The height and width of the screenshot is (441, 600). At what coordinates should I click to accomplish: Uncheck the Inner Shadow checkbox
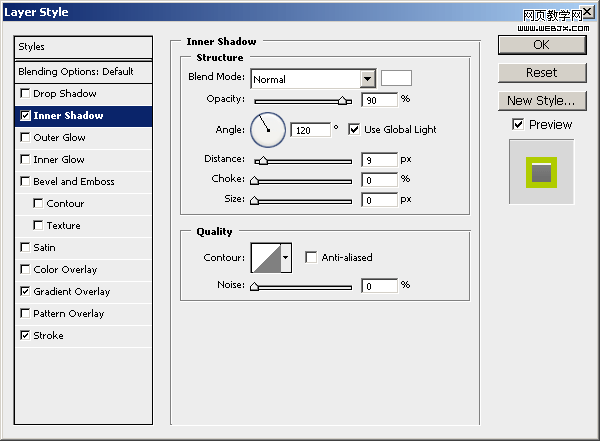[25, 116]
